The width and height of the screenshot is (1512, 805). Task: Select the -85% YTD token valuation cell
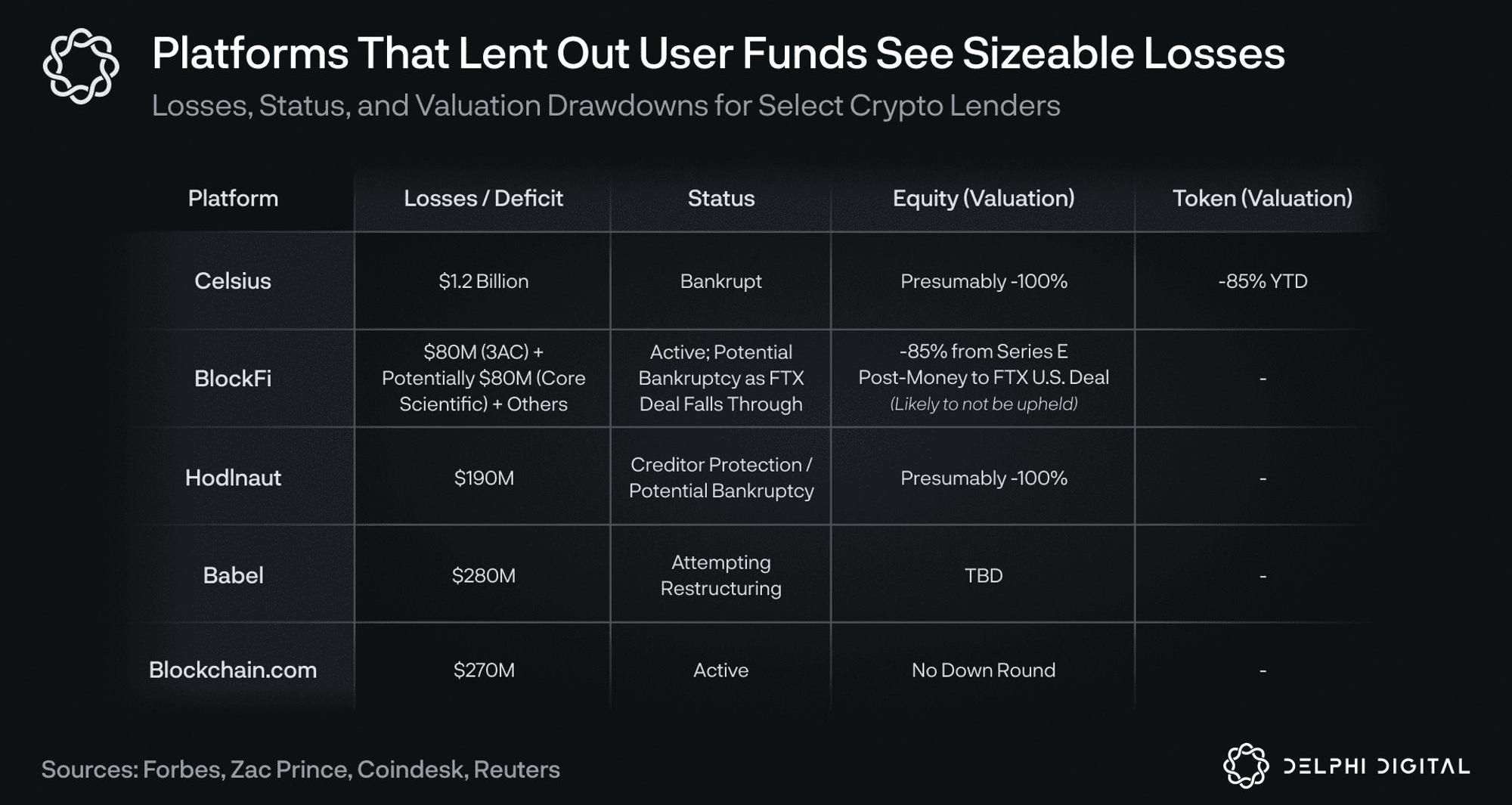pos(1262,281)
